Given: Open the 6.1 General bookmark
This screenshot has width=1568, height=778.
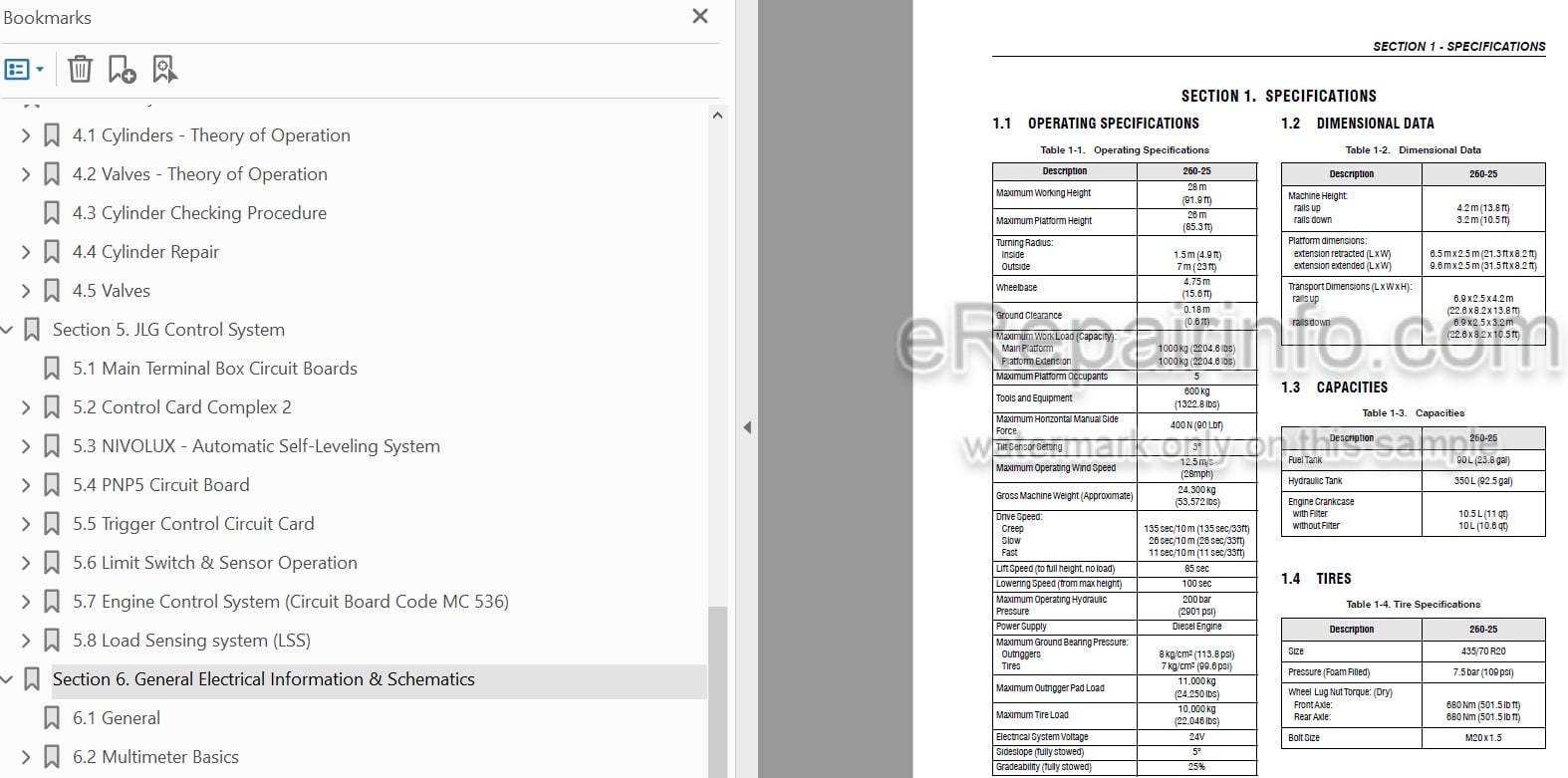Looking at the screenshot, I should tap(116, 718).
